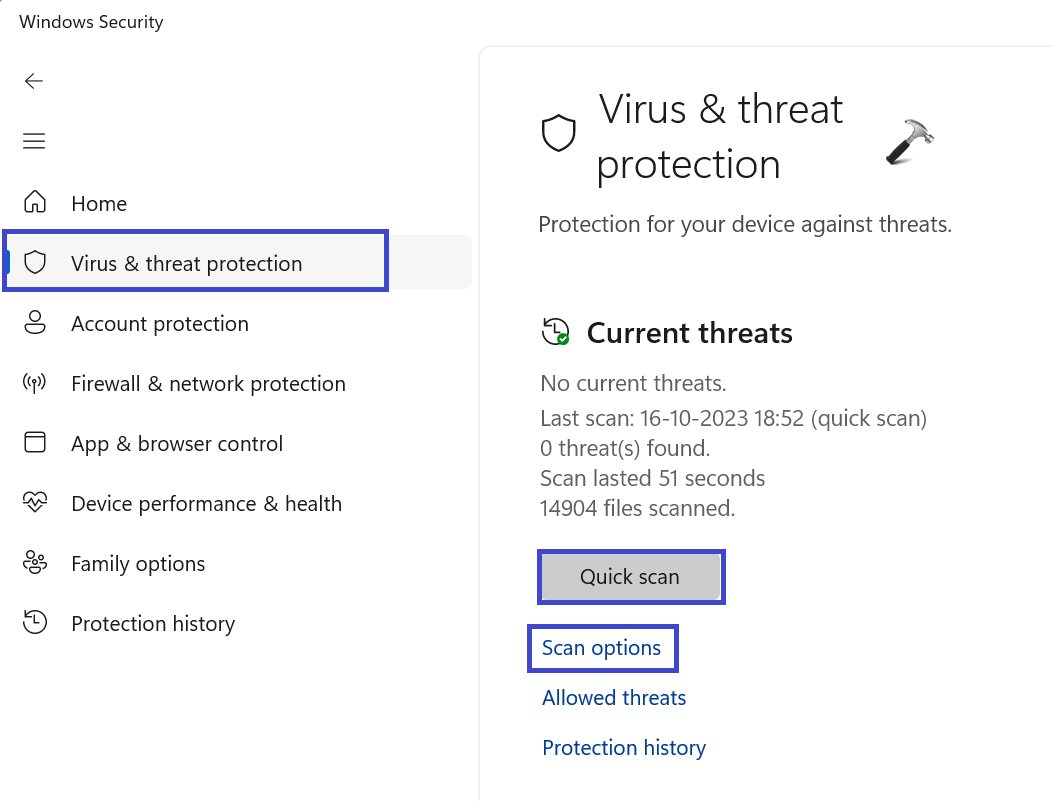Open Protection history link under Current threats
The width and height of the screenshot is (1051, 801).
[624, 748]
